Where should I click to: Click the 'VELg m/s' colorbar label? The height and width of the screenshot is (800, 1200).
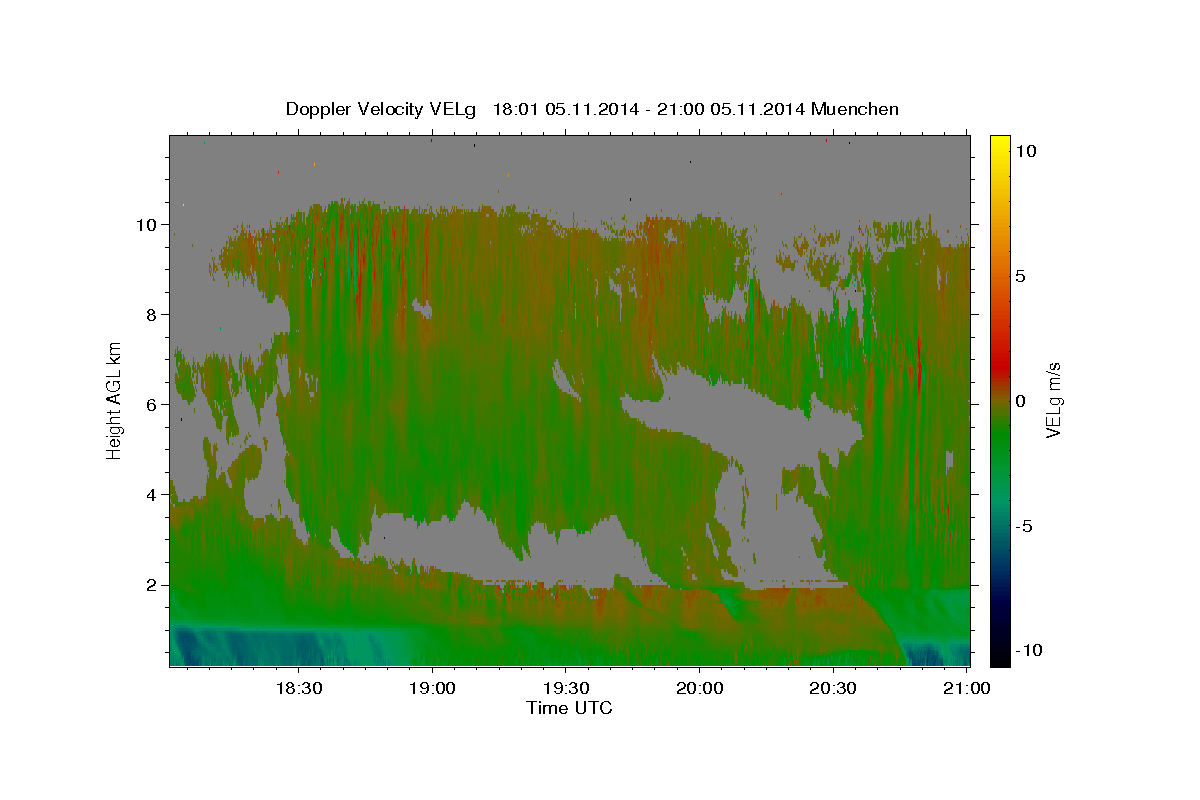coord(1053,400)
